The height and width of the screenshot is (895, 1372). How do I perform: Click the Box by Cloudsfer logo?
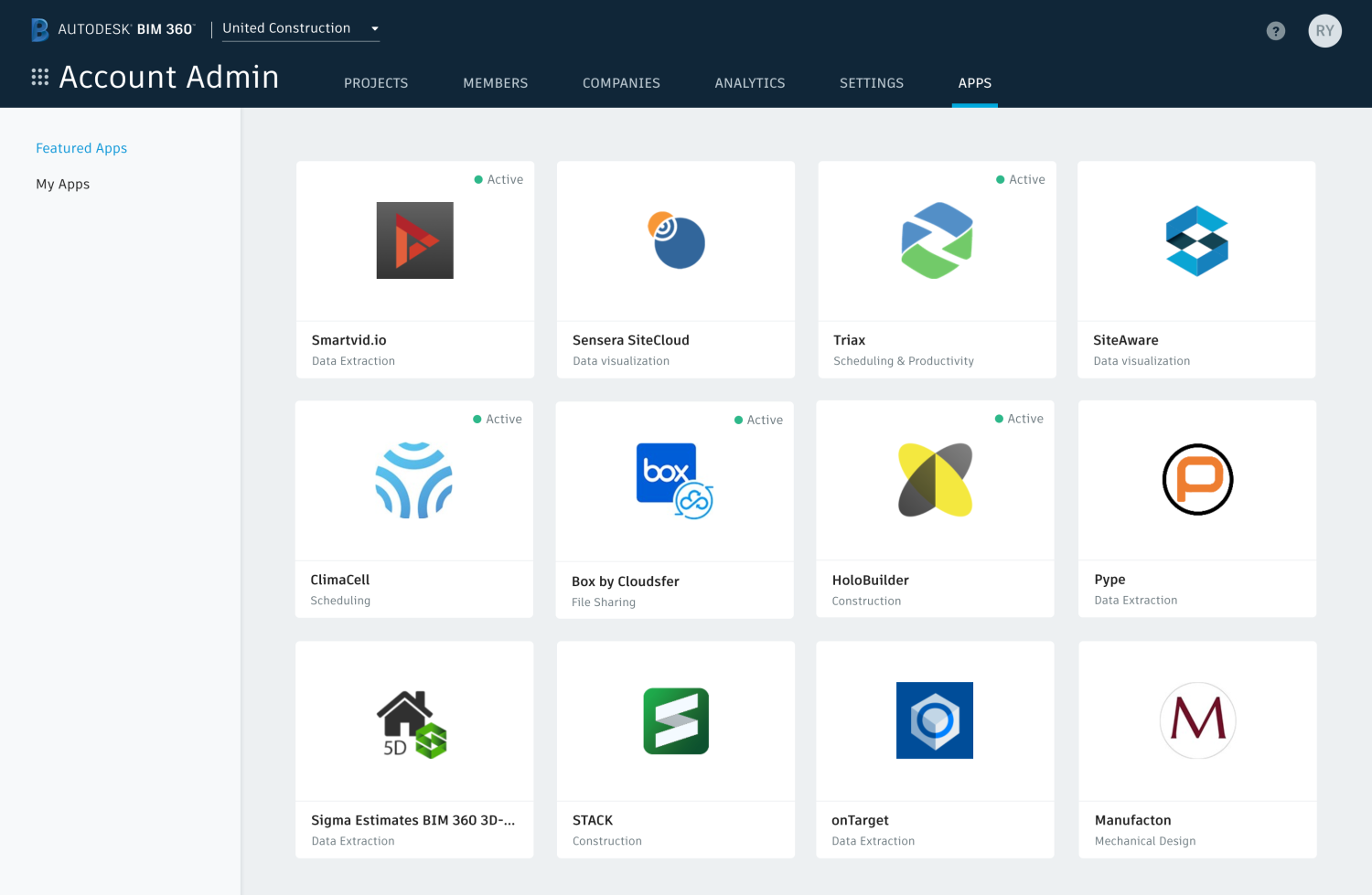click(x=675, y=481)
